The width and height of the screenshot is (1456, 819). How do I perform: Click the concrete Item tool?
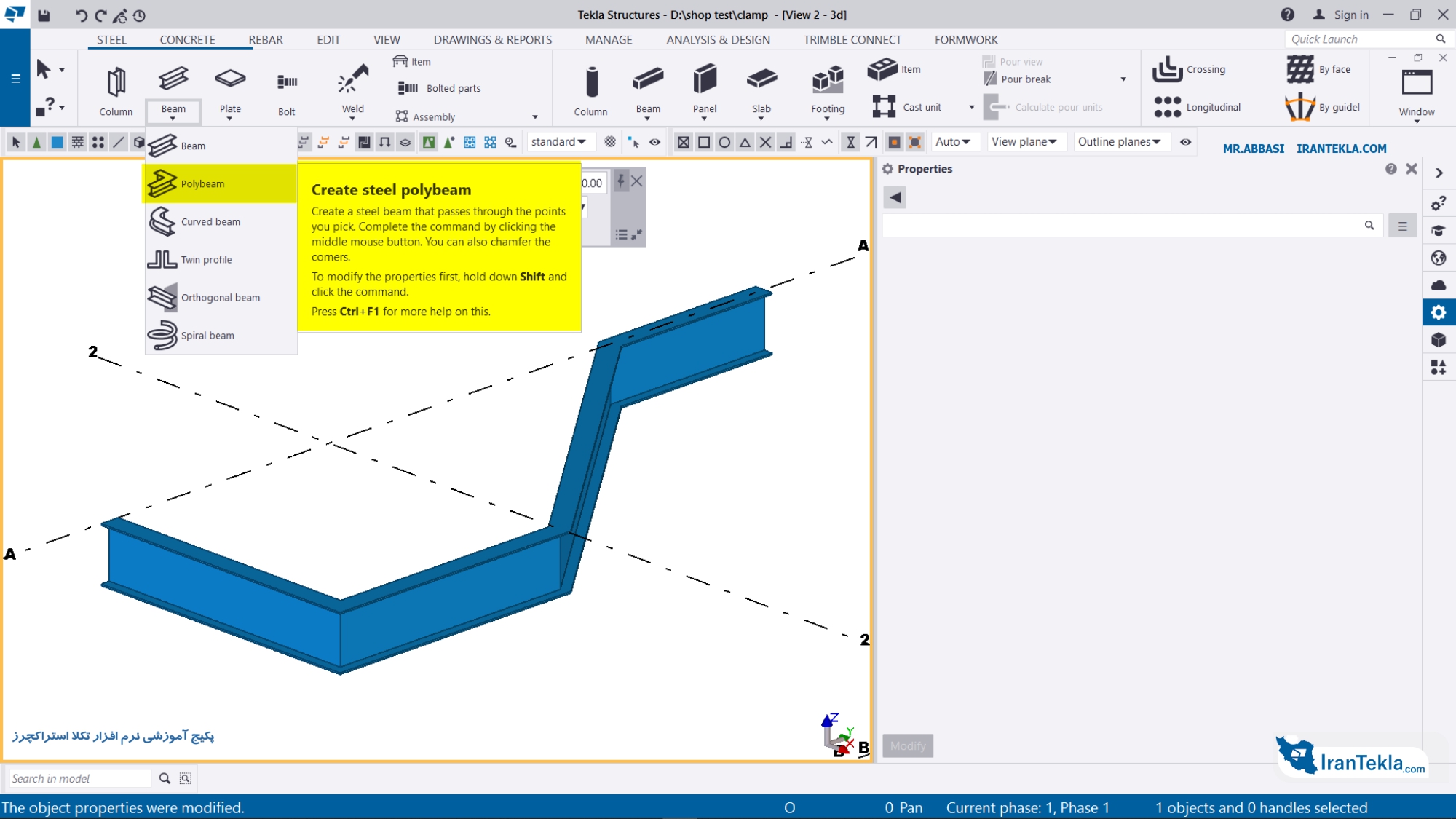894,69
